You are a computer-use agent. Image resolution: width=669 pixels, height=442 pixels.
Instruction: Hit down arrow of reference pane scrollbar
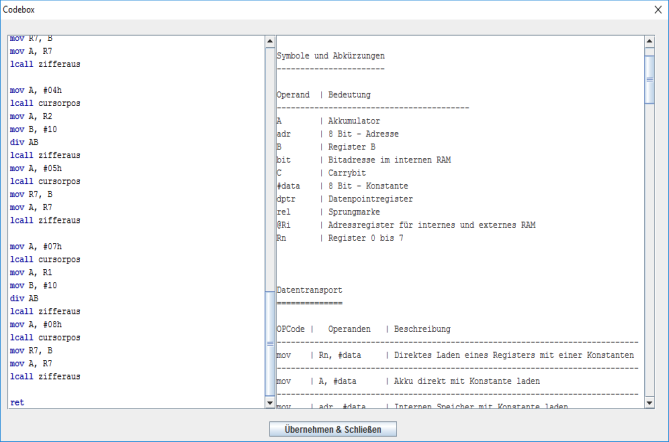pos(649,402)
